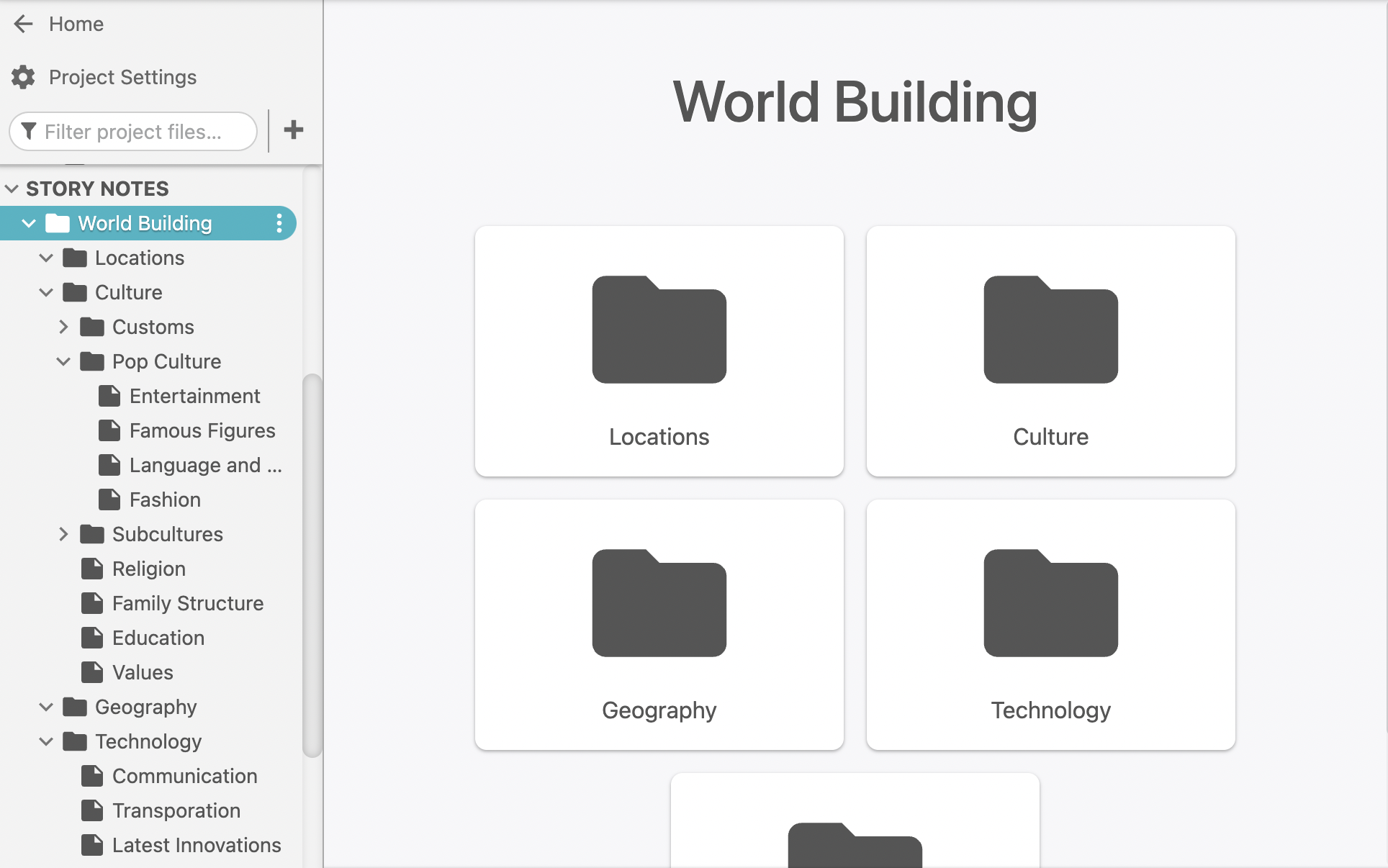Screen dimensions: 1388x868
Task: Click the plus icon to add a new file
Action: 293,130
